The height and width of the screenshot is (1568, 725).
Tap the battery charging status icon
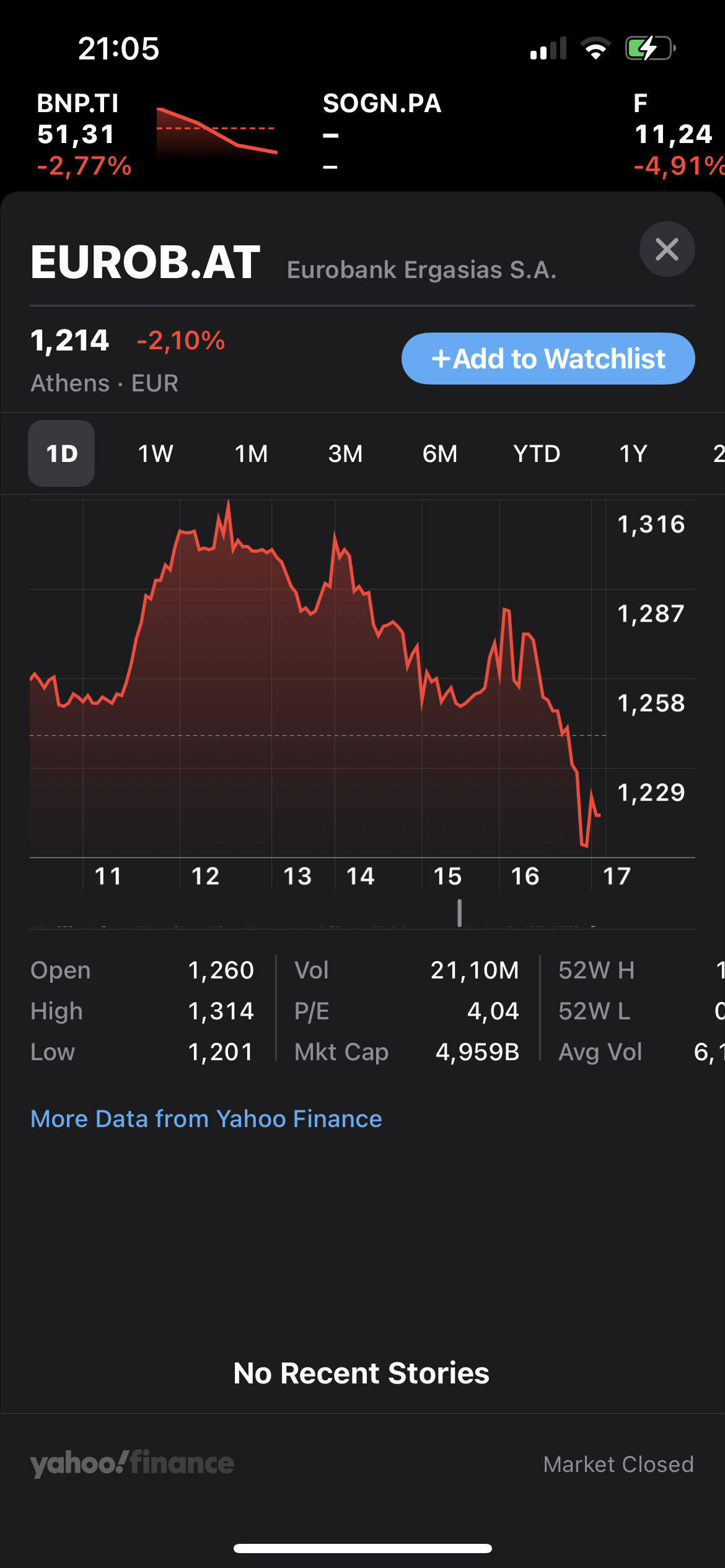(x=650, y=48)
